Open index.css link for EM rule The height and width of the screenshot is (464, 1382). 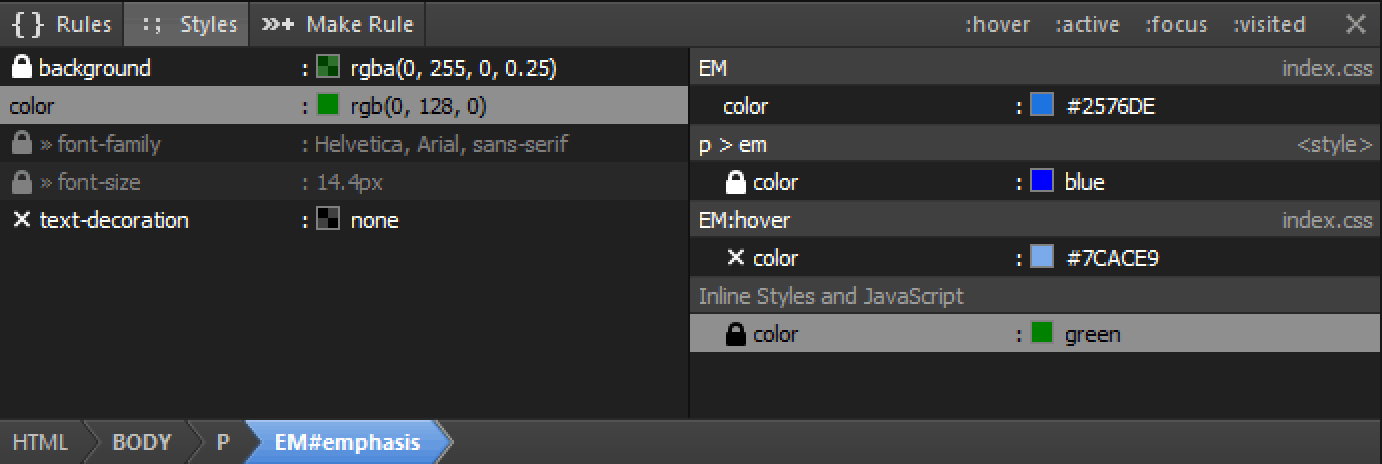click(x=1327, y=68)
